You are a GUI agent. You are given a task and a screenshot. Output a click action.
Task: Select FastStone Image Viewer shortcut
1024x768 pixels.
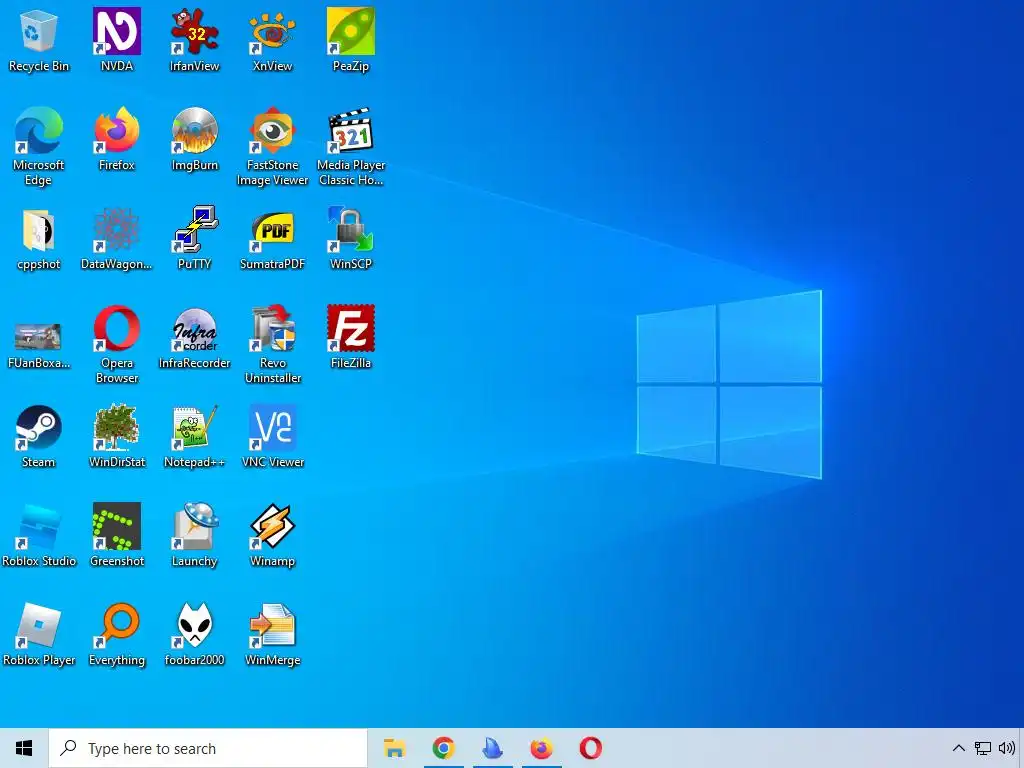pyautogui.click(x=272, y=146)
